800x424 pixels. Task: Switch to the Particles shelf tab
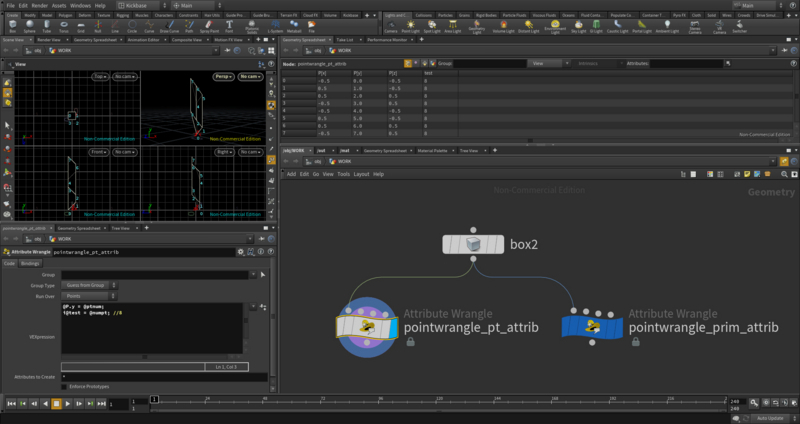[445, 15]
